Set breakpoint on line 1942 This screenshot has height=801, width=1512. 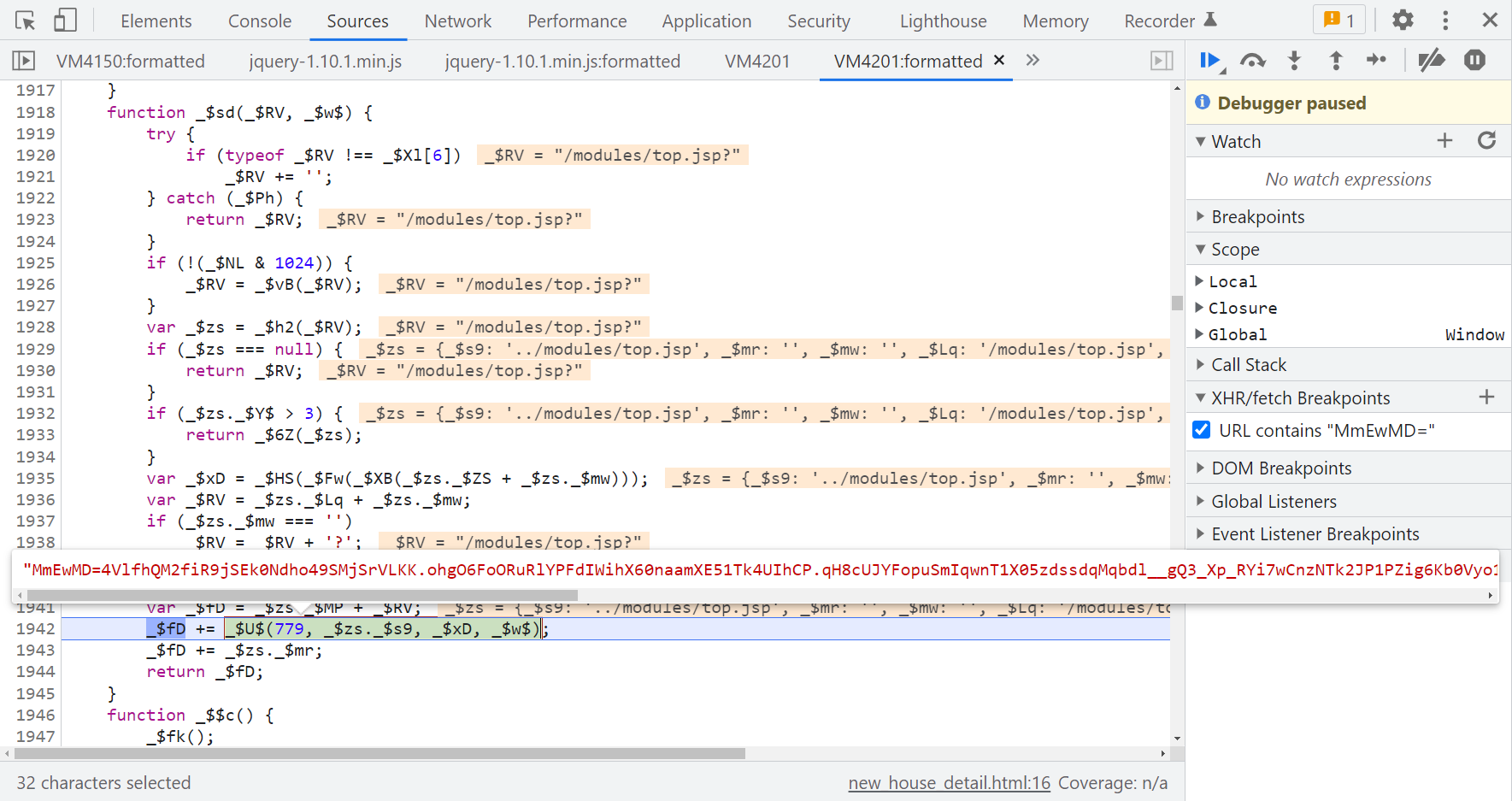[35, 629]
